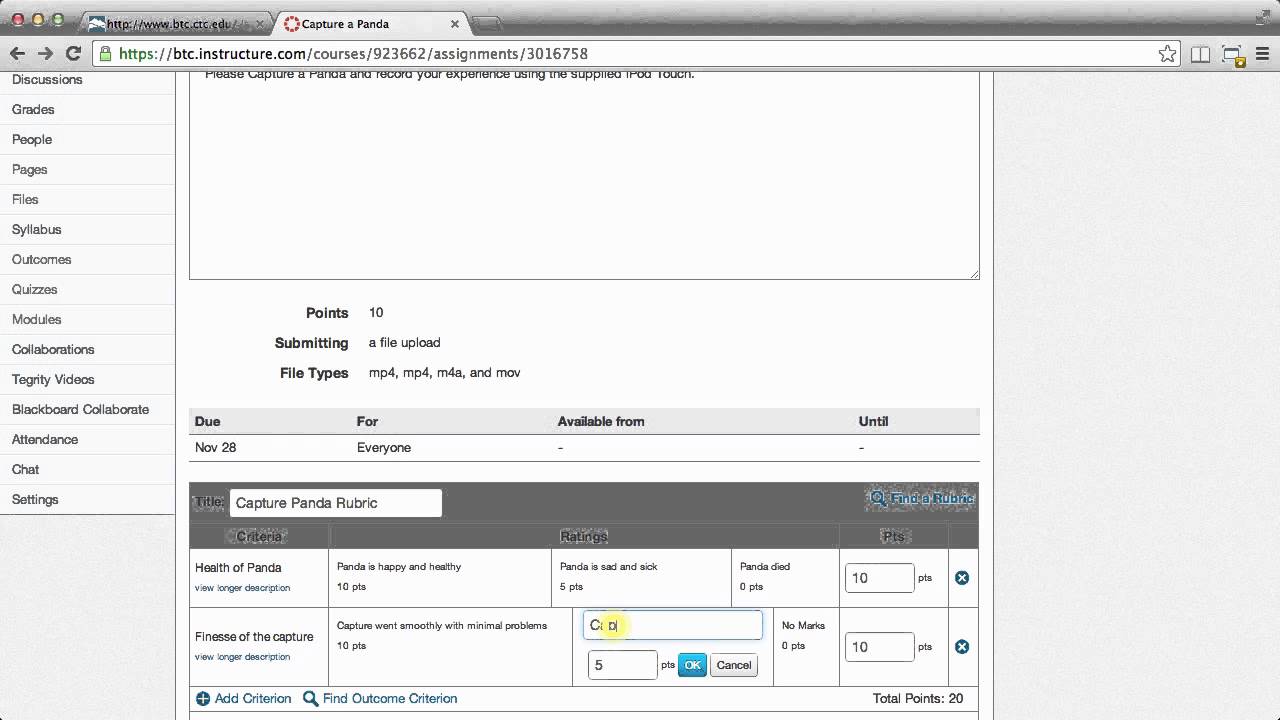The height and width of the screenshot is (720, 1280).
Task: Click the rating points field showing 5
Action: click(x=623, y=665)
